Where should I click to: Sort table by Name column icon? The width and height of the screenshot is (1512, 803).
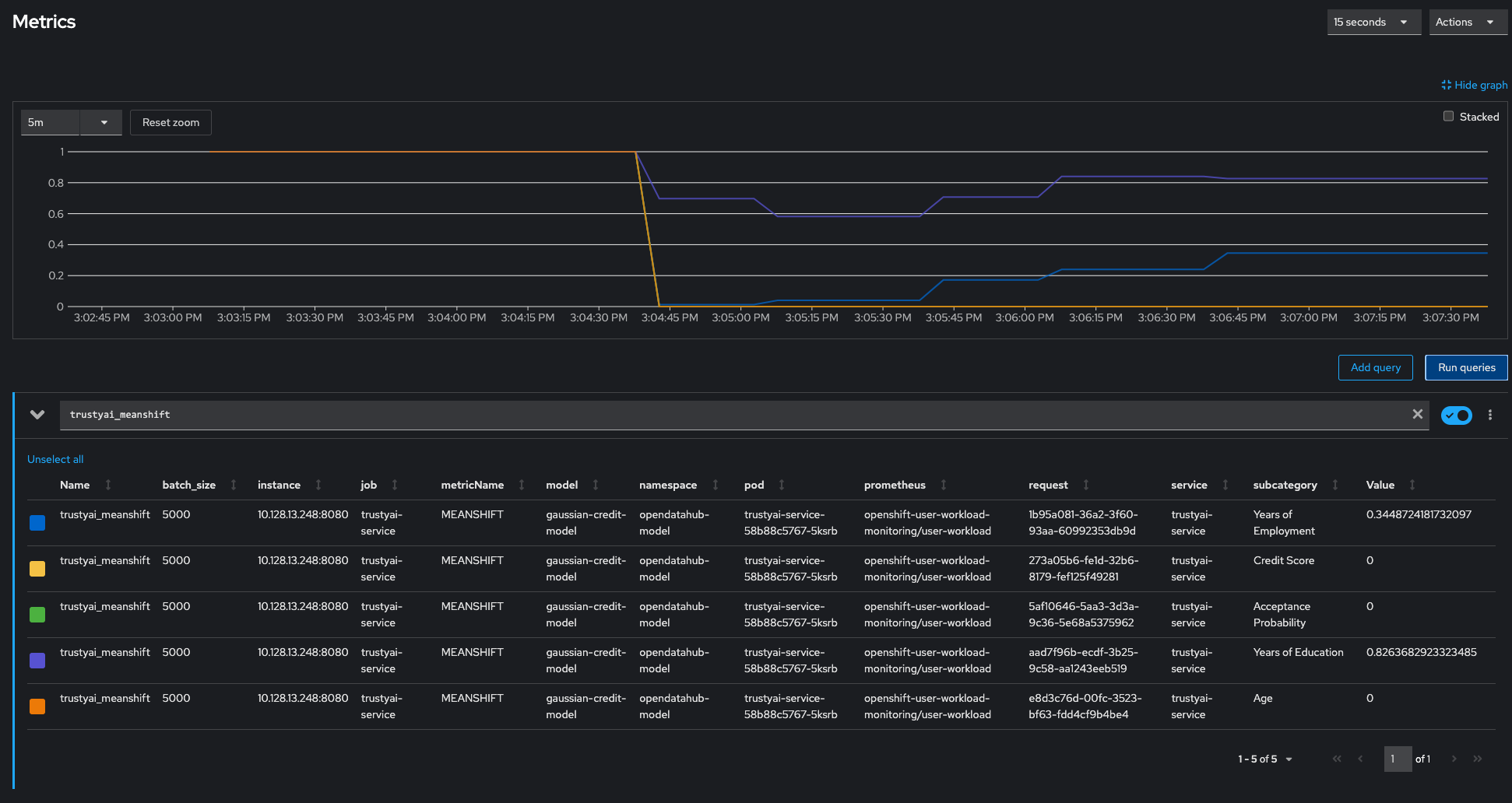tap(108, 485)
